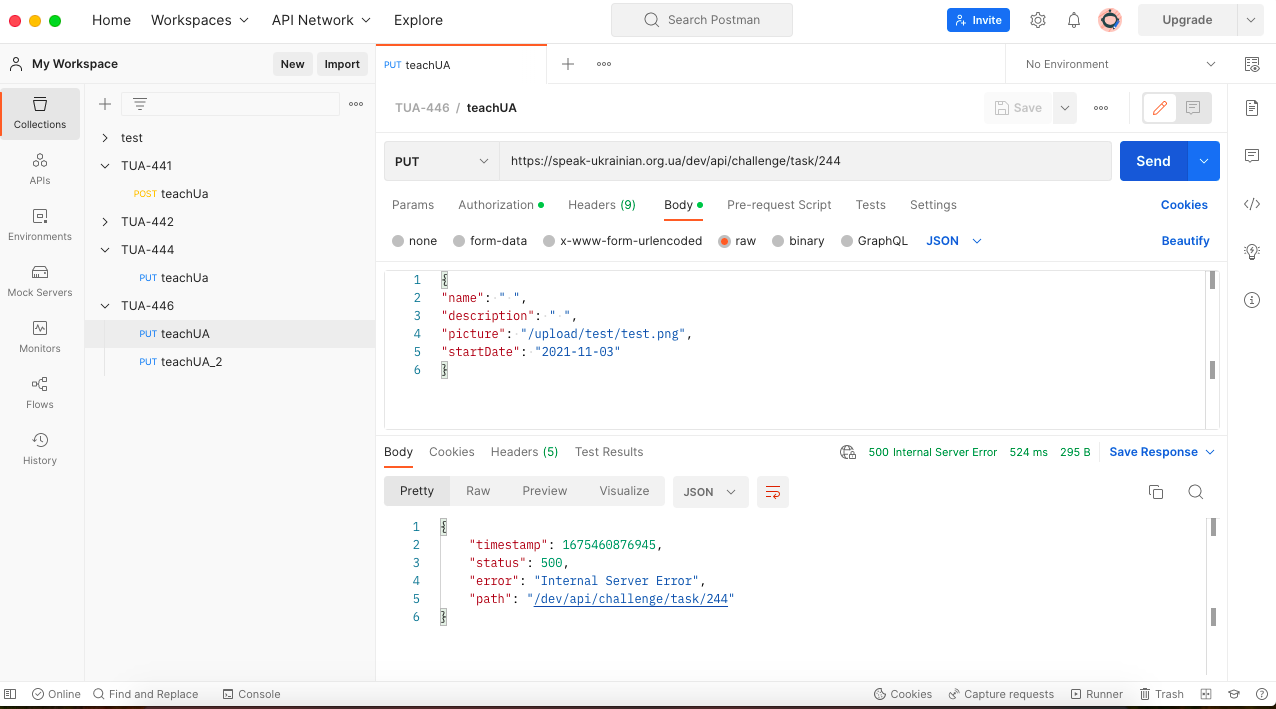Open the Save Response dropdown
This screenshot has width=1276, height=709.
pyautogui.click(x=1162, y=452)
